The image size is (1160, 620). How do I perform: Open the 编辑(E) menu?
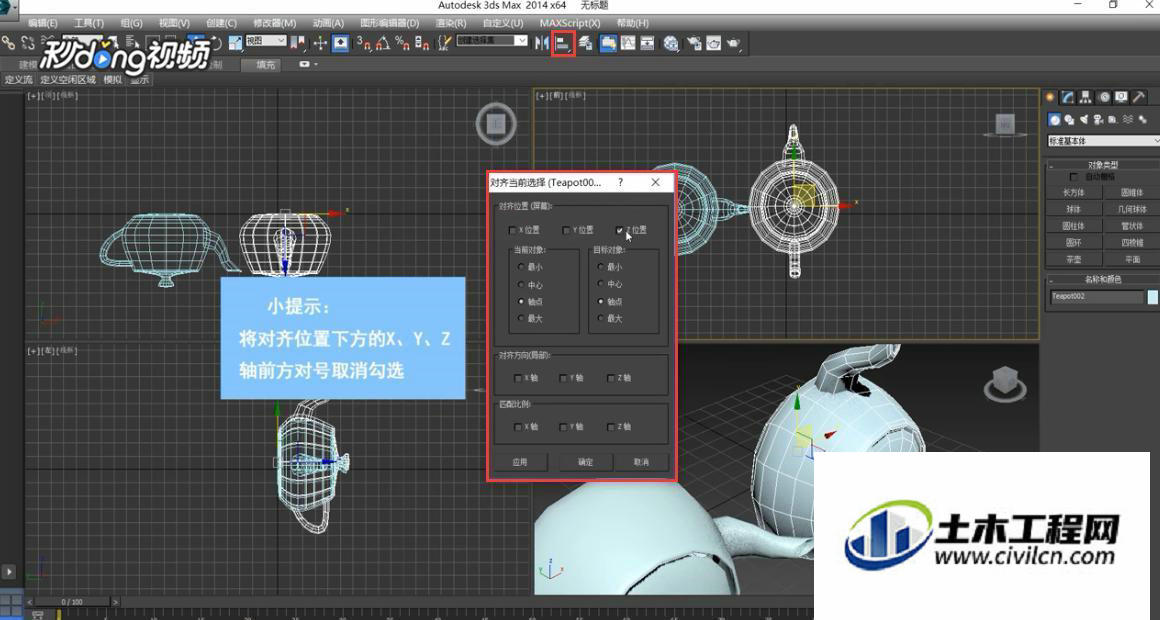[42, 23]
